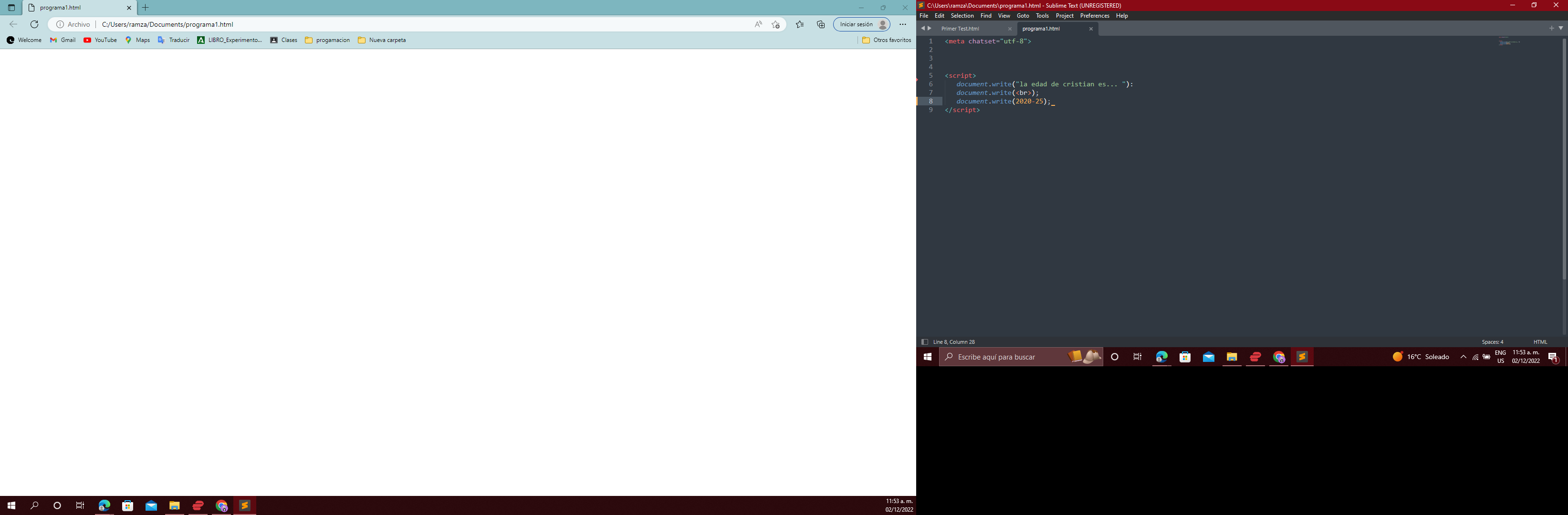Image resolution: width=1568 pixels, height=515 pixels.
Task: Click the Sublime vertical scrollbar
Action: tap(1564, 159)
